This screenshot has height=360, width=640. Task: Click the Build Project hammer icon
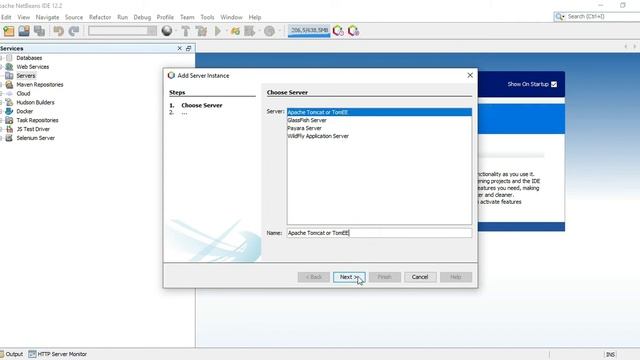click(186, 31)
